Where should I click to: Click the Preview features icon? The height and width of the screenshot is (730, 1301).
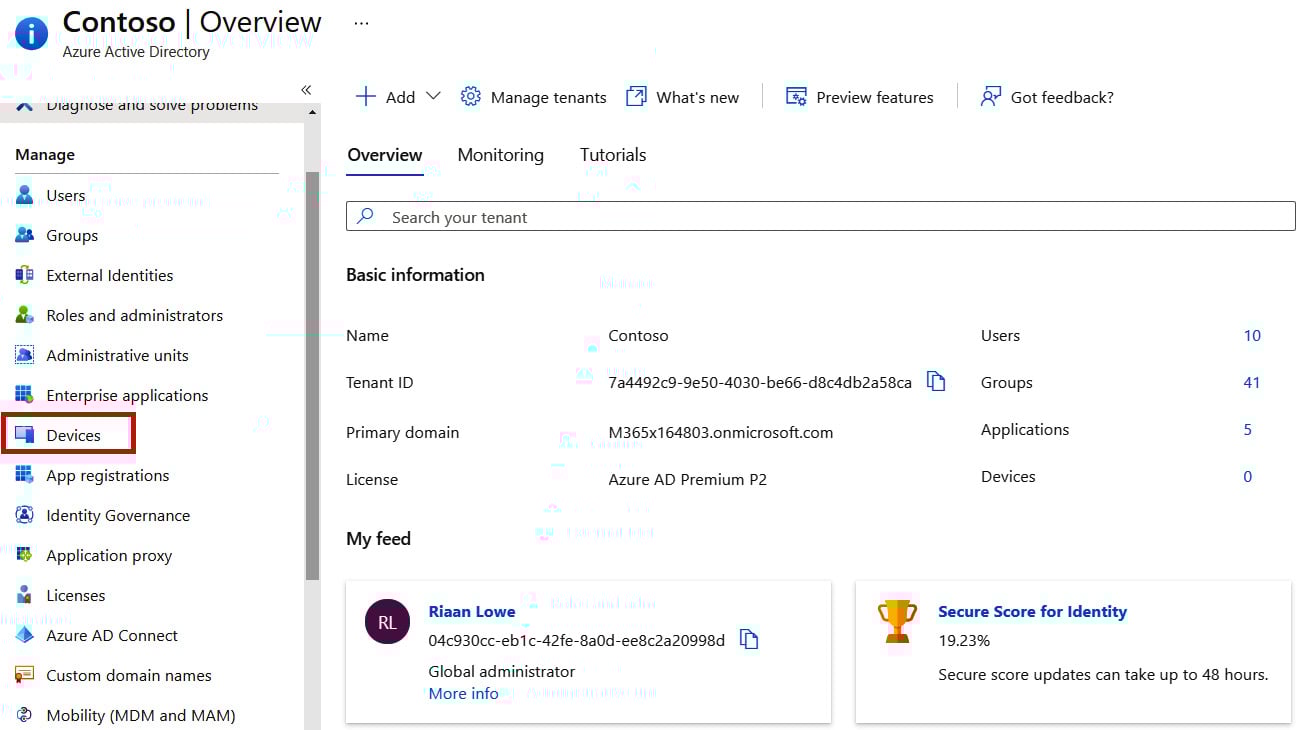pyautogui.click(x=796, y=96)
